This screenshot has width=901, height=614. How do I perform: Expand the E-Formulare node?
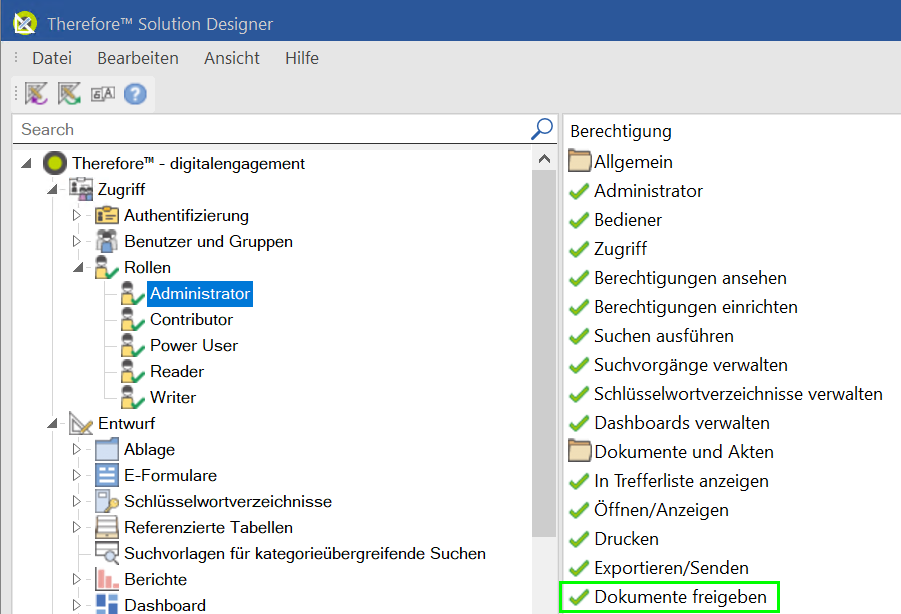coord(76,475)
